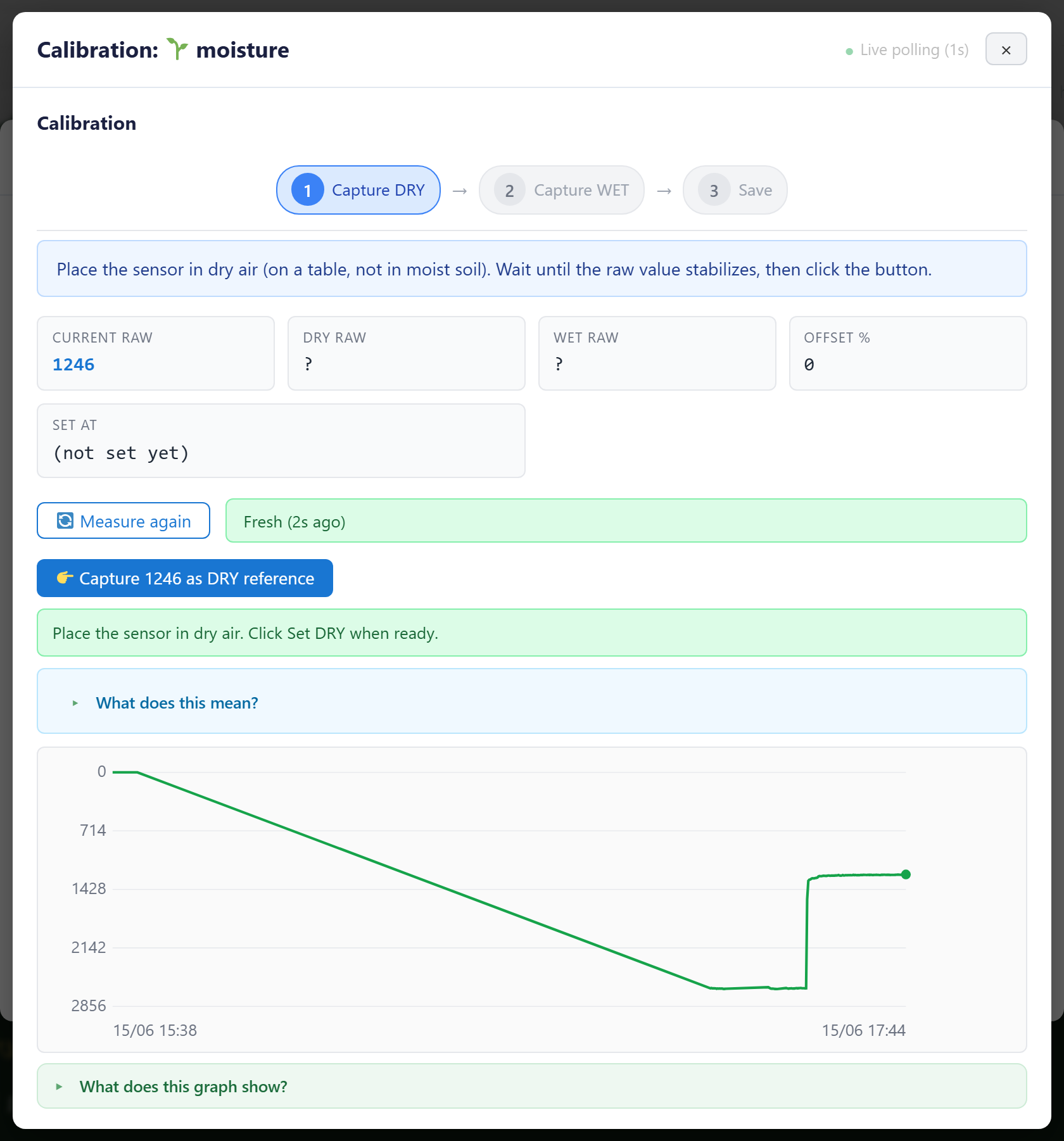Screen dimensions: 1064x1141
Task: Click the 1428 y-axis label
Action: (x=89, y=888)
